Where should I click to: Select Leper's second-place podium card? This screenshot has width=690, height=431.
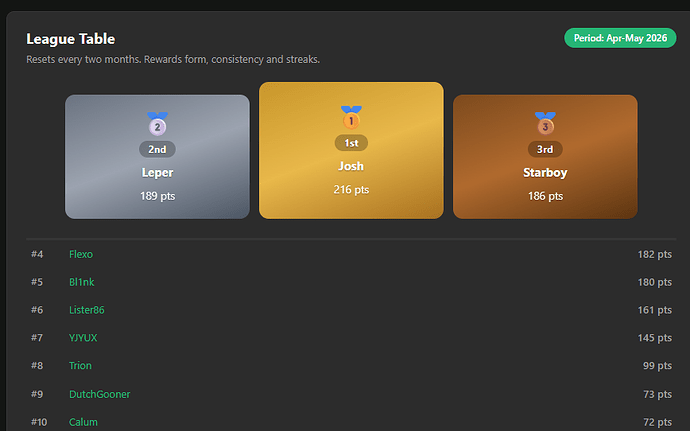157,157
